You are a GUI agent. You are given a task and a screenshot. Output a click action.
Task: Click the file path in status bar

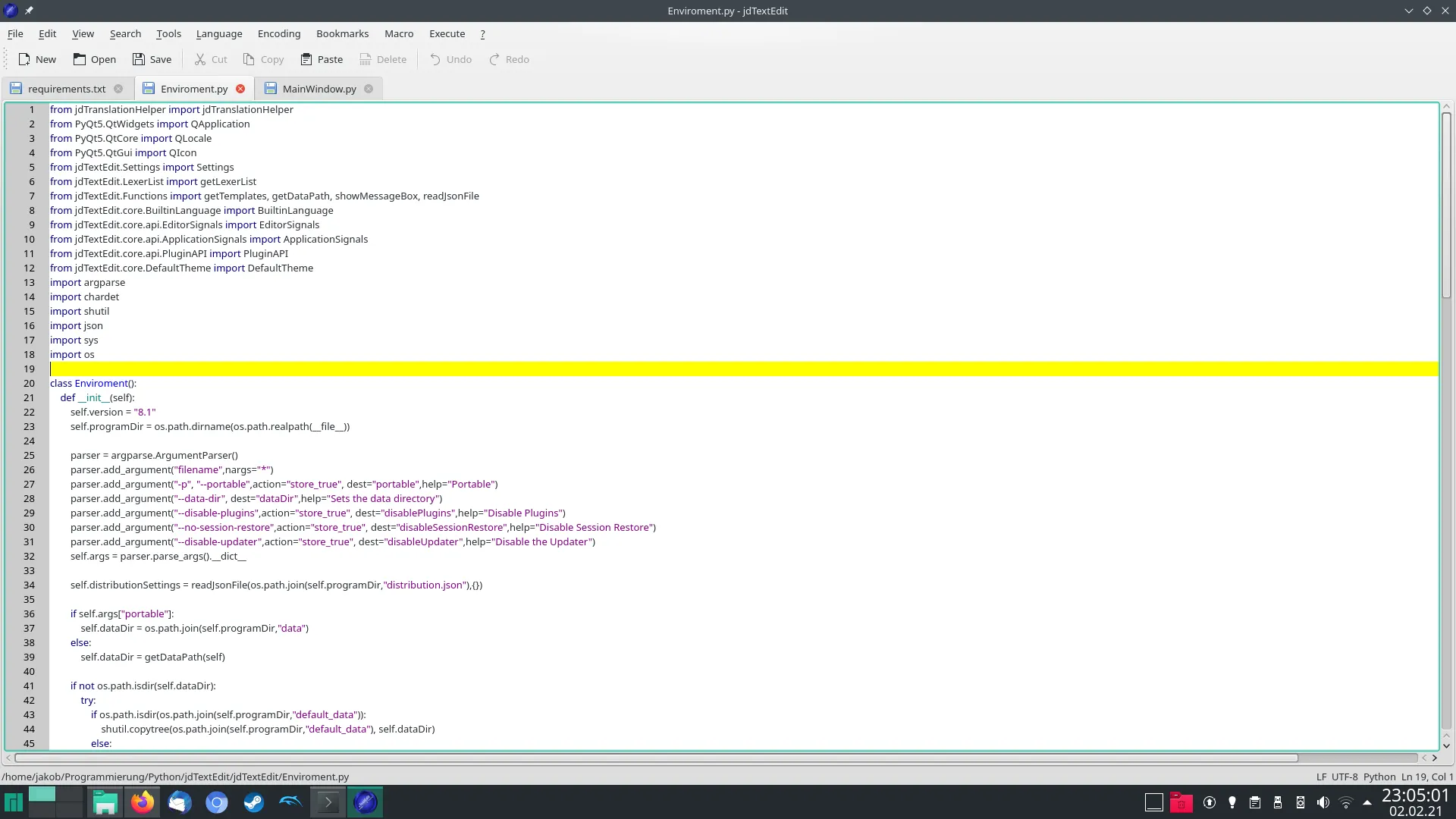tap(175, 777)
